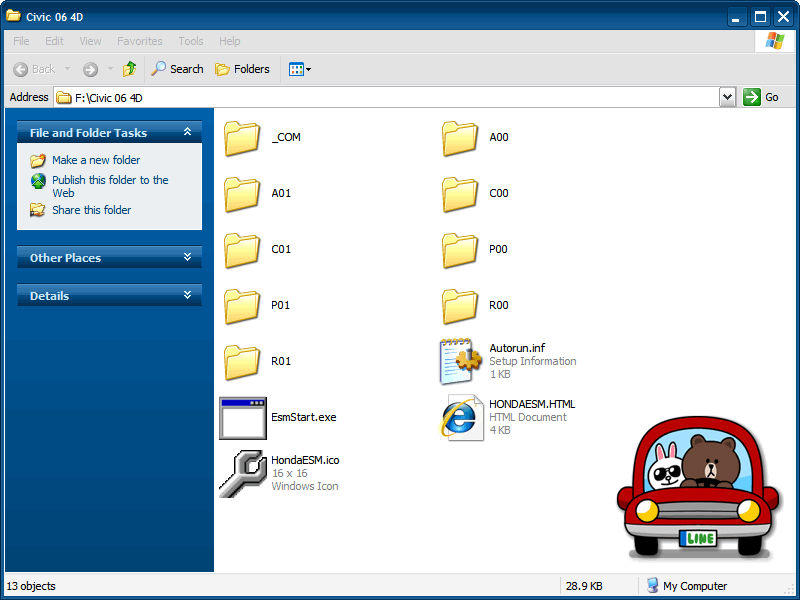Collapse the File and Folder Tasks panel
Image resolution: width=800 pixels, height=600 pixels.
[187, 132]
